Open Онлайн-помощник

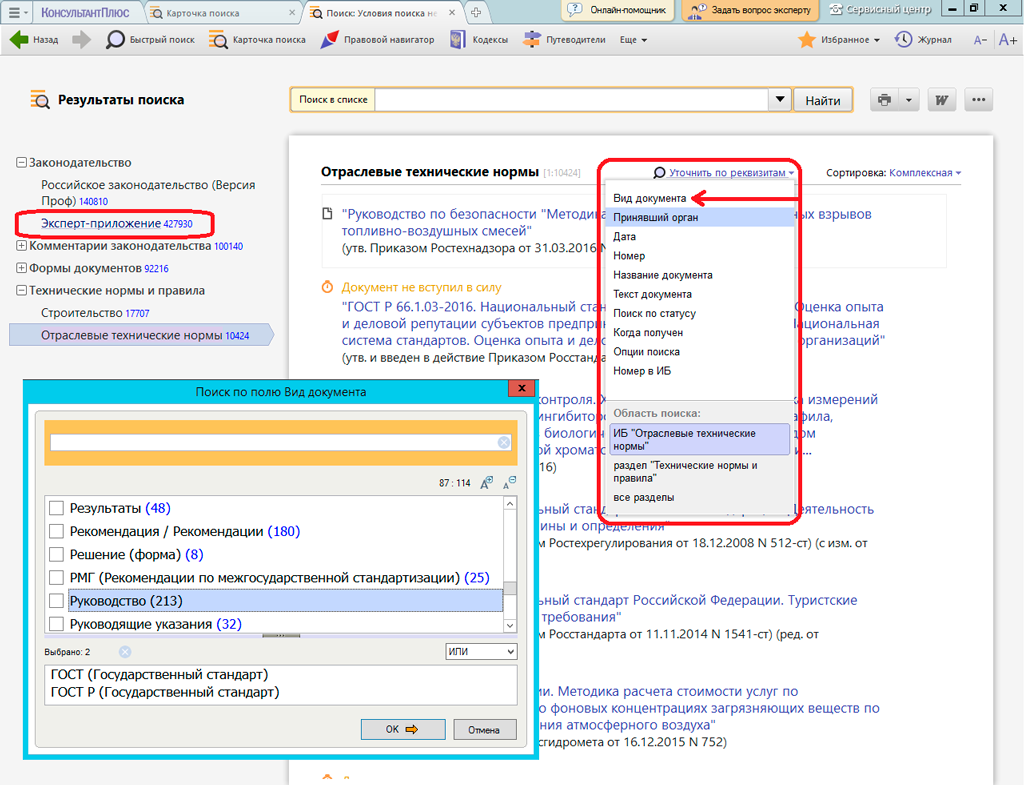click(617, 10)
